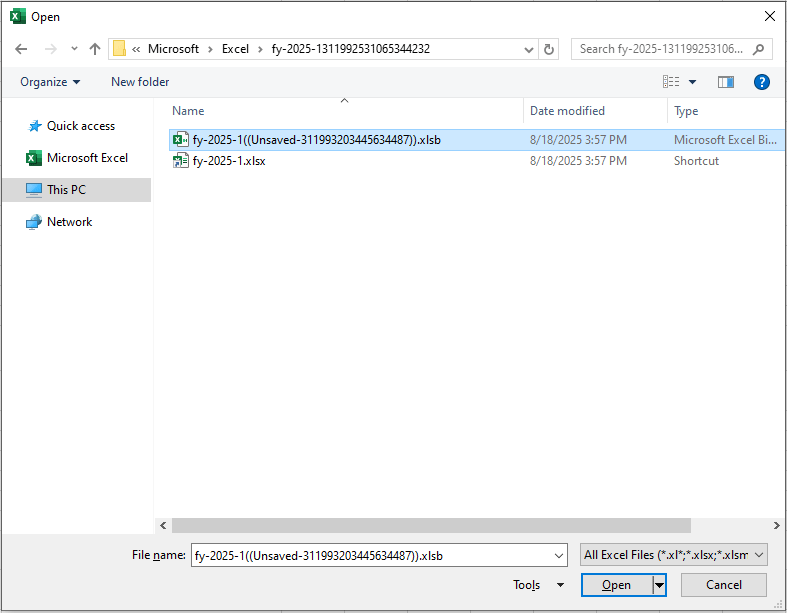The height and width of the screenshot is (613, 790).
Task: Click the Open button
Action: pos(616,585)
